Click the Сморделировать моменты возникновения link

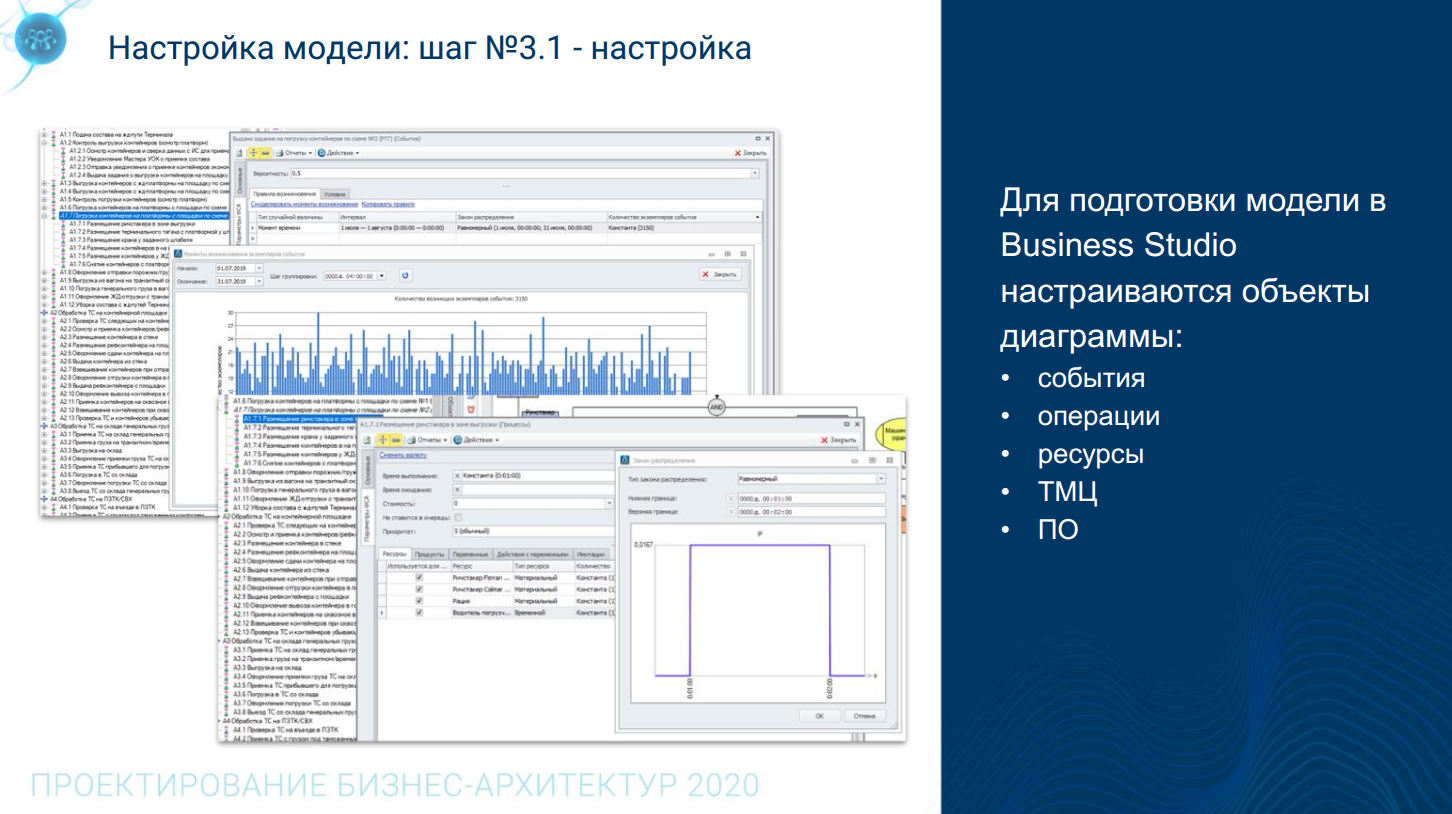304,205
